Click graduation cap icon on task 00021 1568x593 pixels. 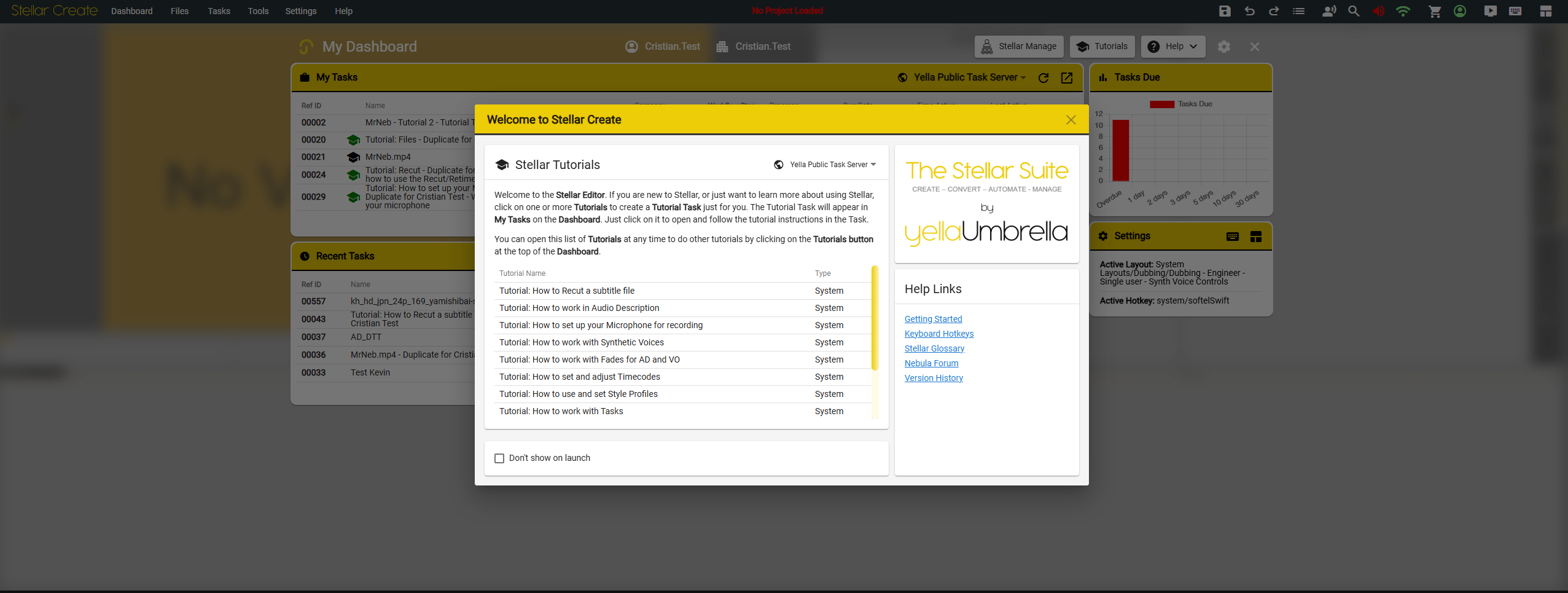tap(353, 157)
